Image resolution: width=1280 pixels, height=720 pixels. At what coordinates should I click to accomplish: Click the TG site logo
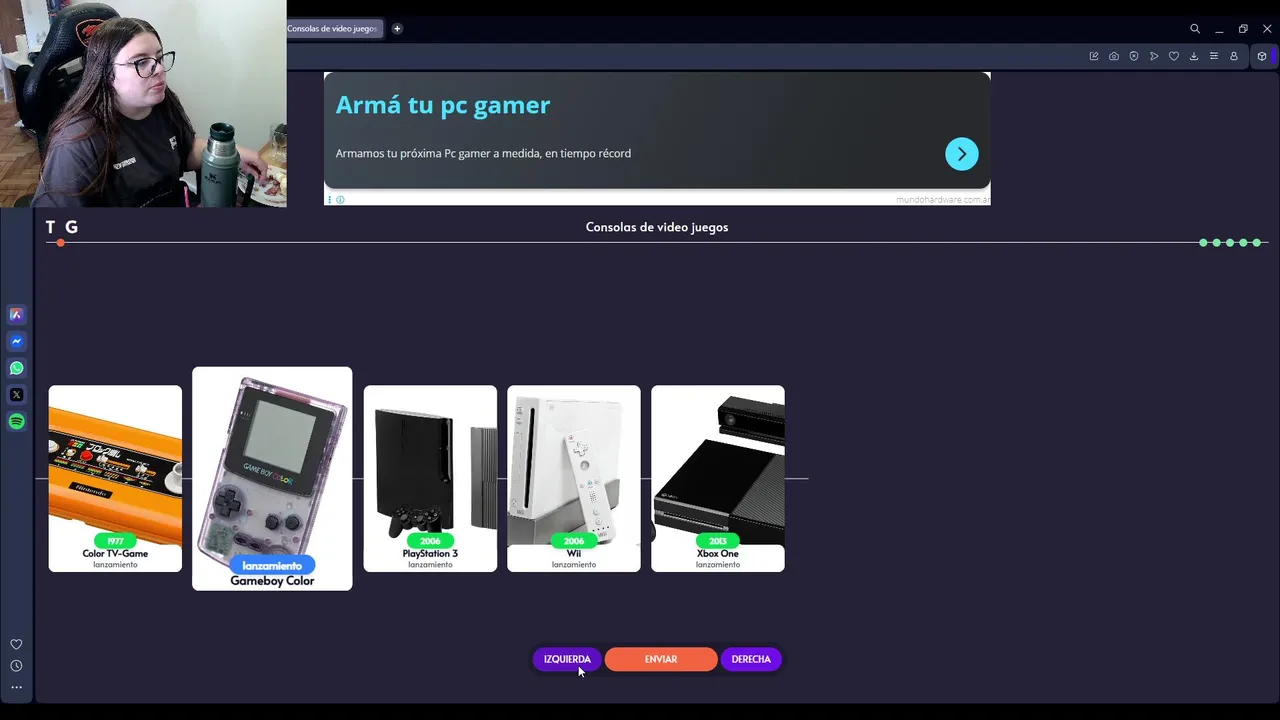(62, 227)
